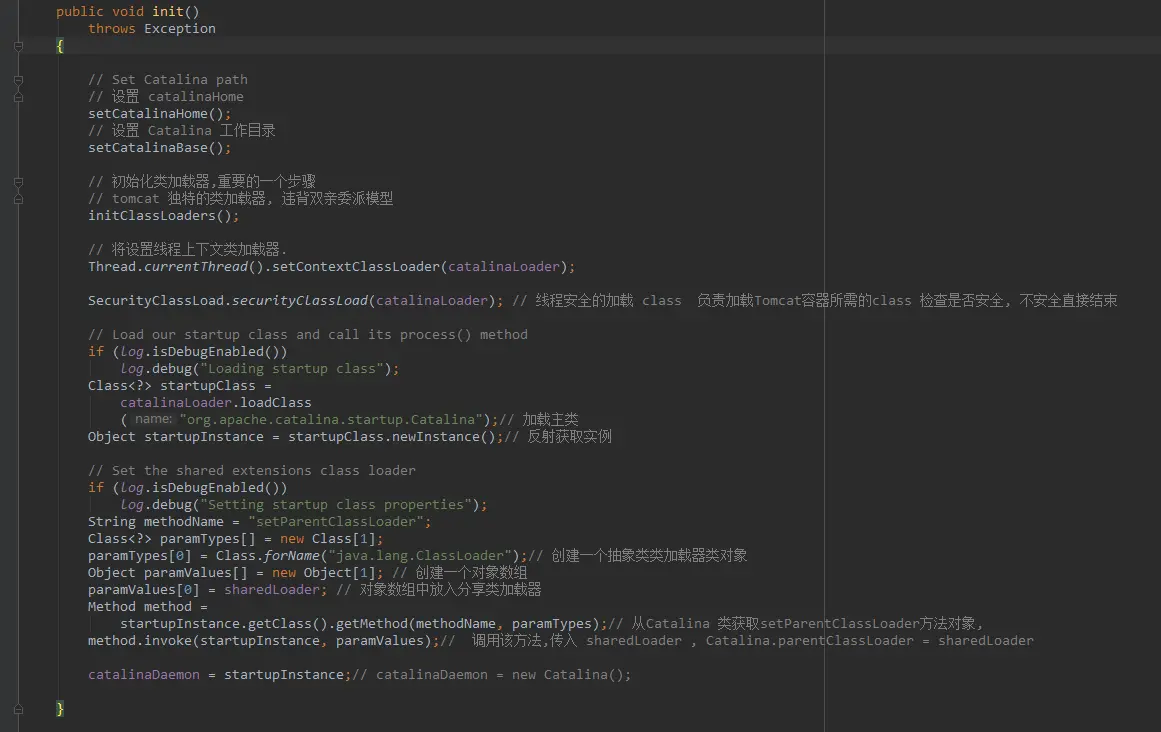Image resolution: width=1161 pixels, height=732 pixels.
Task: Click the initClassLoaders() call
Action: [x=164, y=216]
